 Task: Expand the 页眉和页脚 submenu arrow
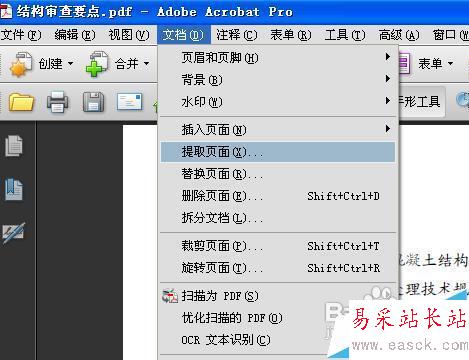387,57
